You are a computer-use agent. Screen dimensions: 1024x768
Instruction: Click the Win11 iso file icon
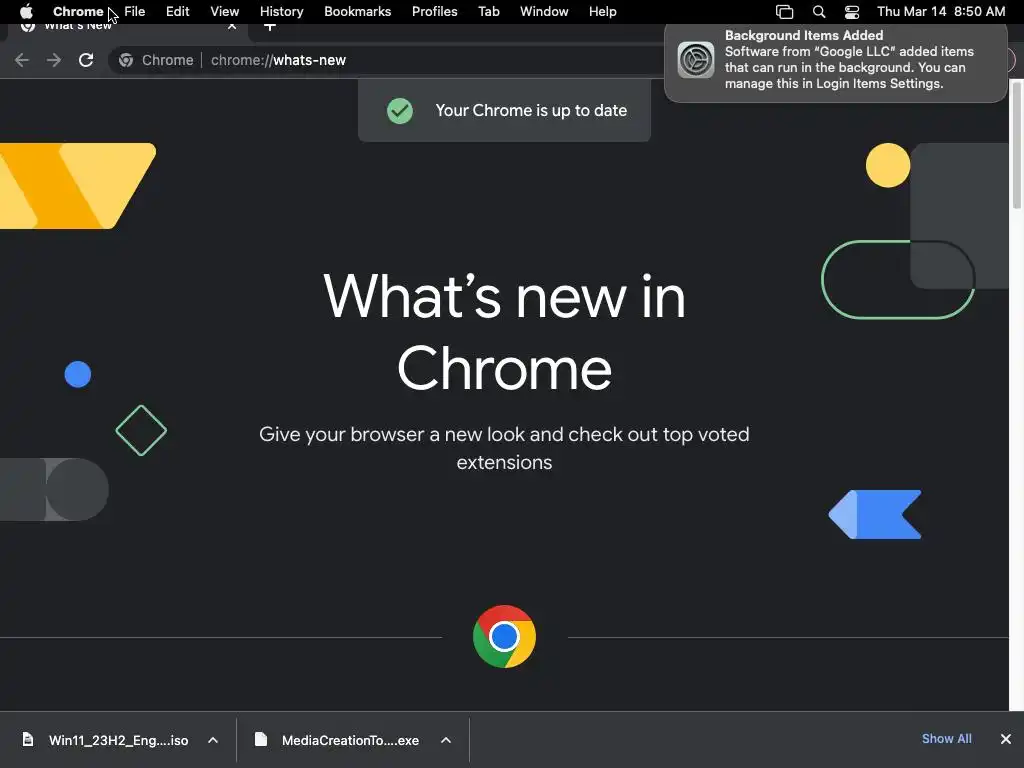tap(27, 739)
